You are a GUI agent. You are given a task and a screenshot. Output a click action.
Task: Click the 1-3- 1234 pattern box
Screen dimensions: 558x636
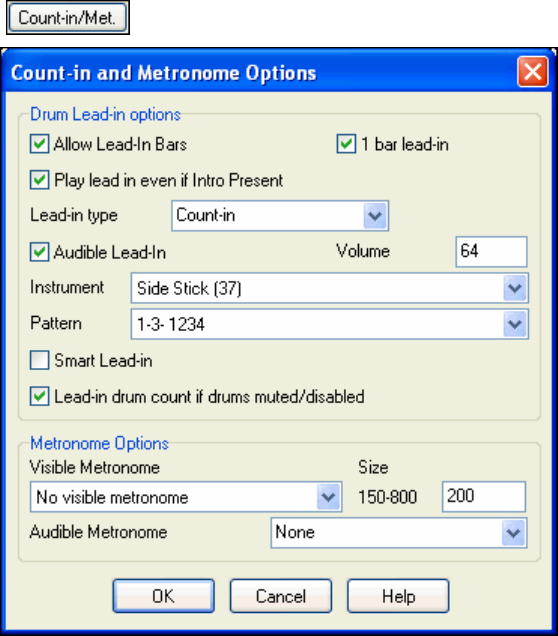(330, 324)
